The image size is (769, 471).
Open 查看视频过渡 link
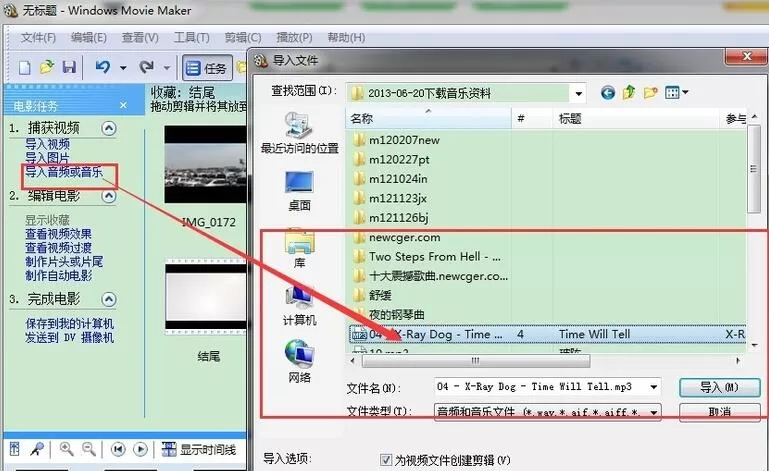pyautogui.click(x=58, y=248)
